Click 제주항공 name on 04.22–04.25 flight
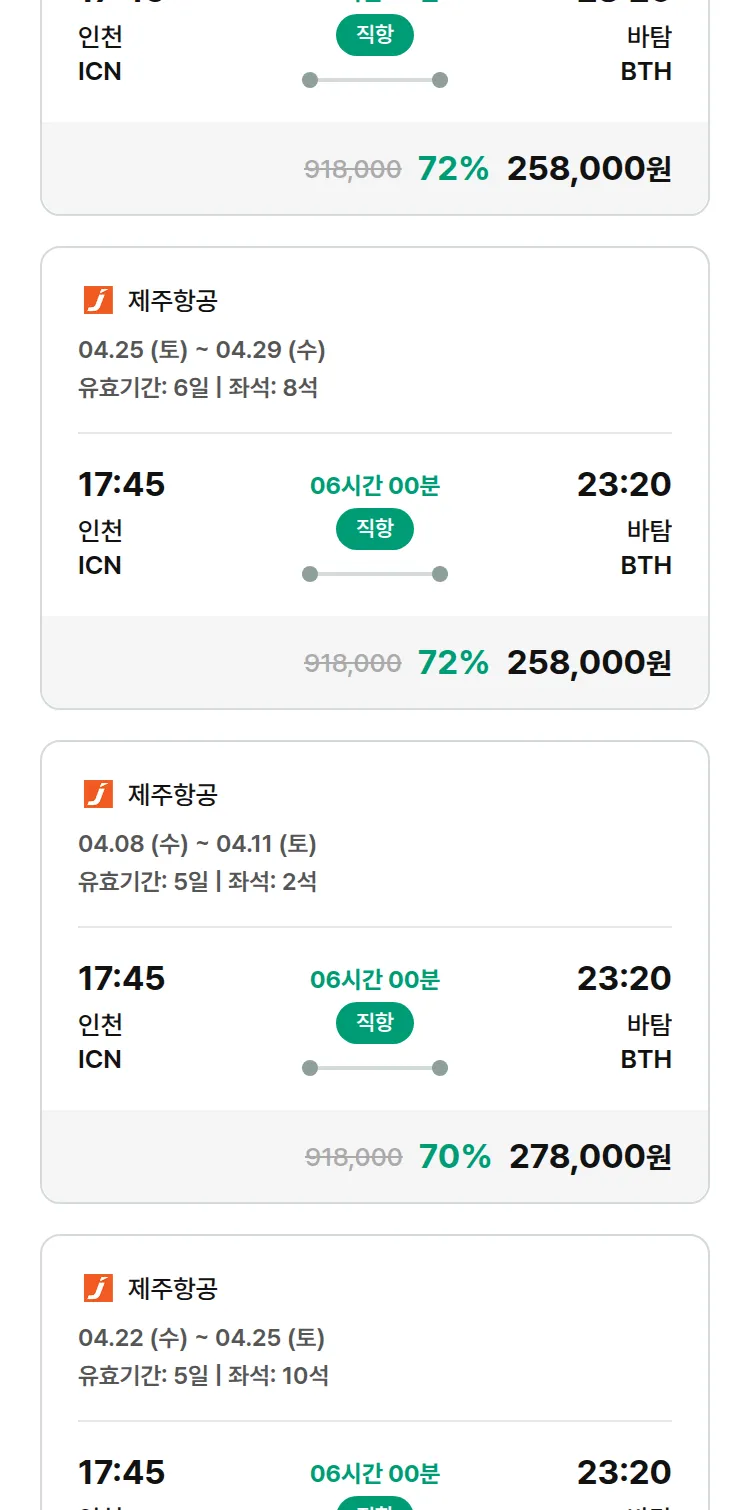Viewport: 750px width, 1510px height. 172,1288
